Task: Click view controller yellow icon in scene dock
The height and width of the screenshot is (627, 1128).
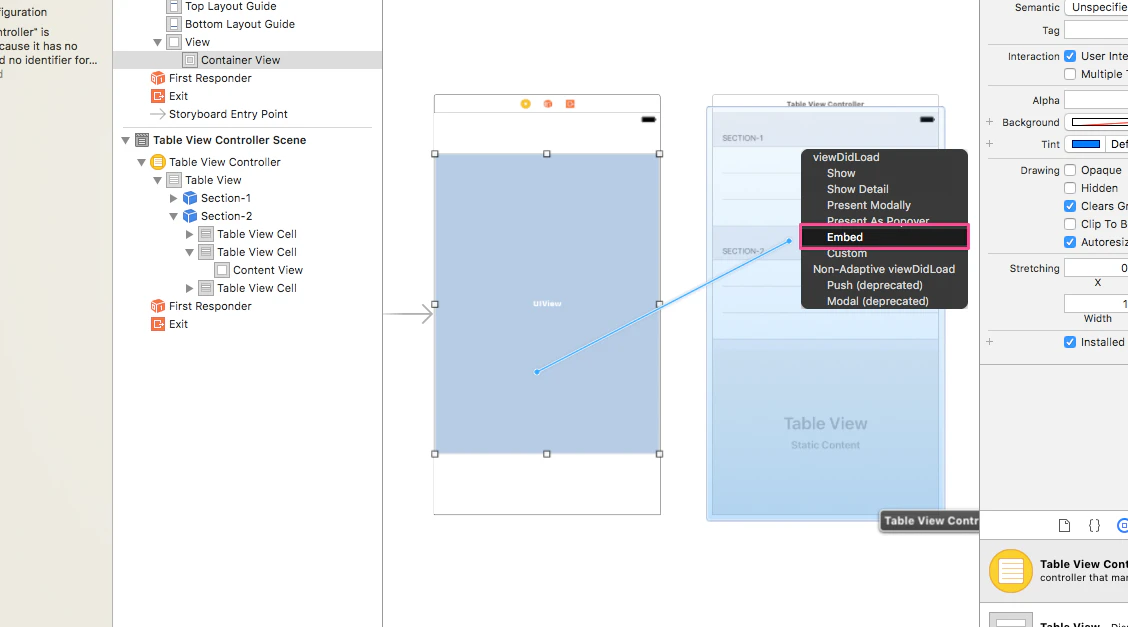Action: (x=526, y=104)
